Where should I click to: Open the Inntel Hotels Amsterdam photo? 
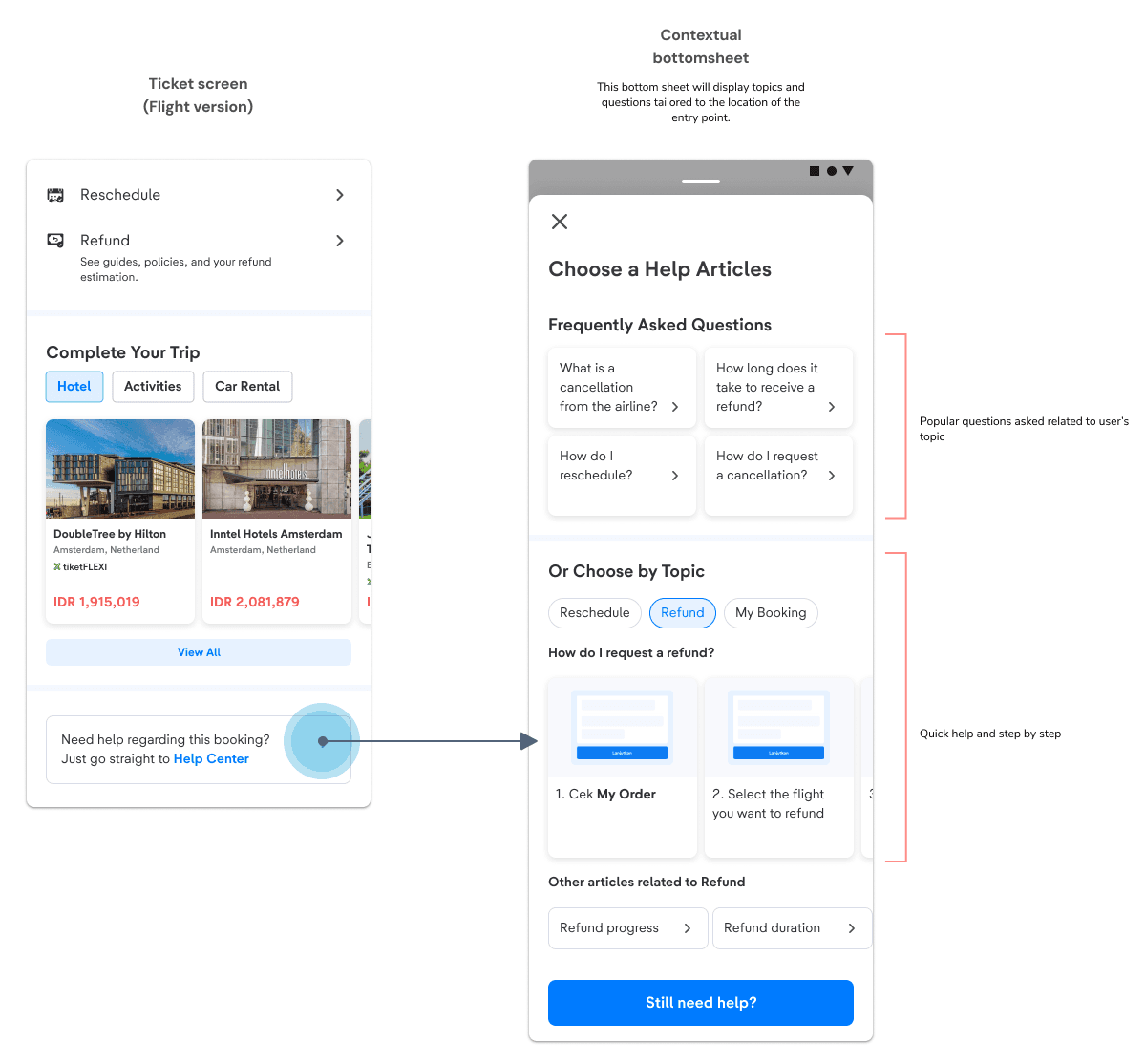(x=277, y=469)
